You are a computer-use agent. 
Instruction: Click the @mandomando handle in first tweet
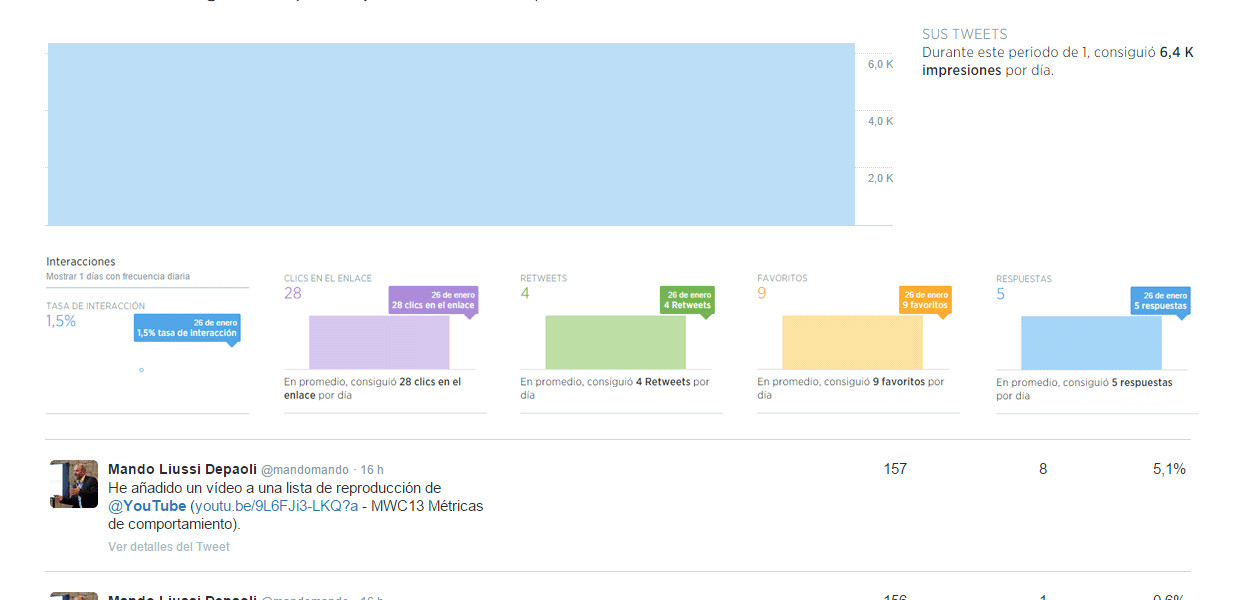click(x=305, y=470)
